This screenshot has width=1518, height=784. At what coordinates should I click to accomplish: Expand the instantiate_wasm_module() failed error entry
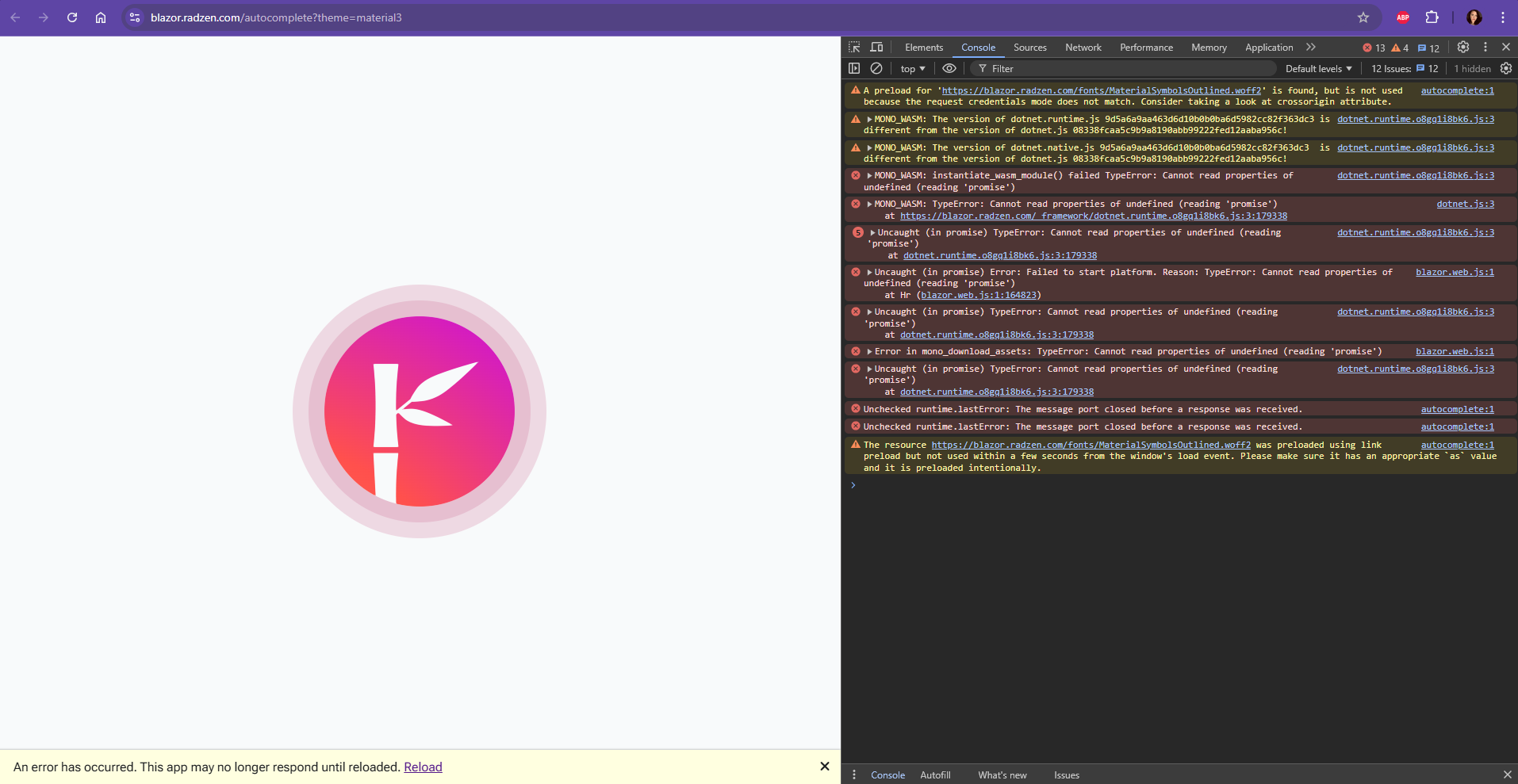click(869, 176)
